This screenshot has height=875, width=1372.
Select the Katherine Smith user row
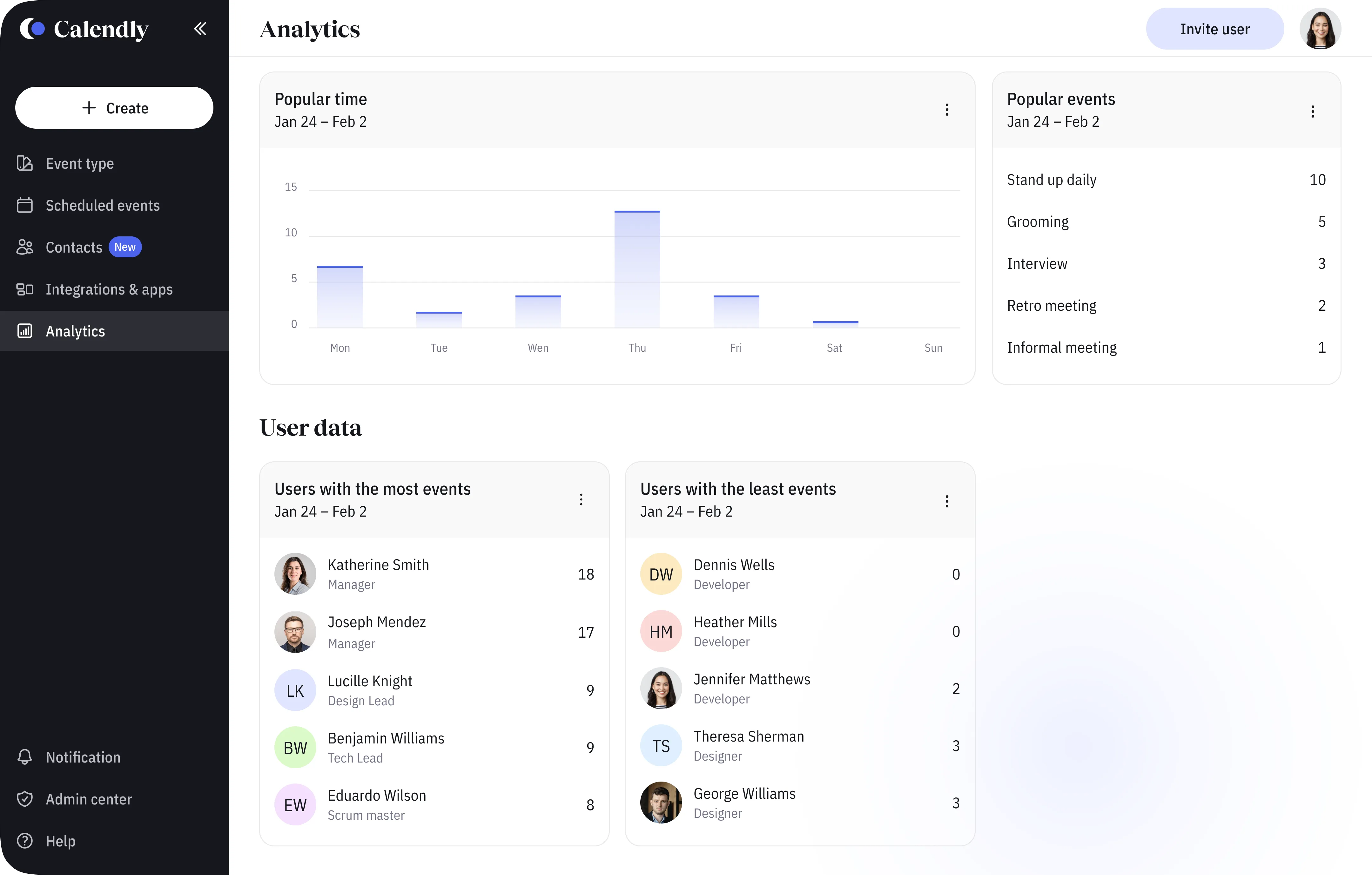tap(434, 574)
